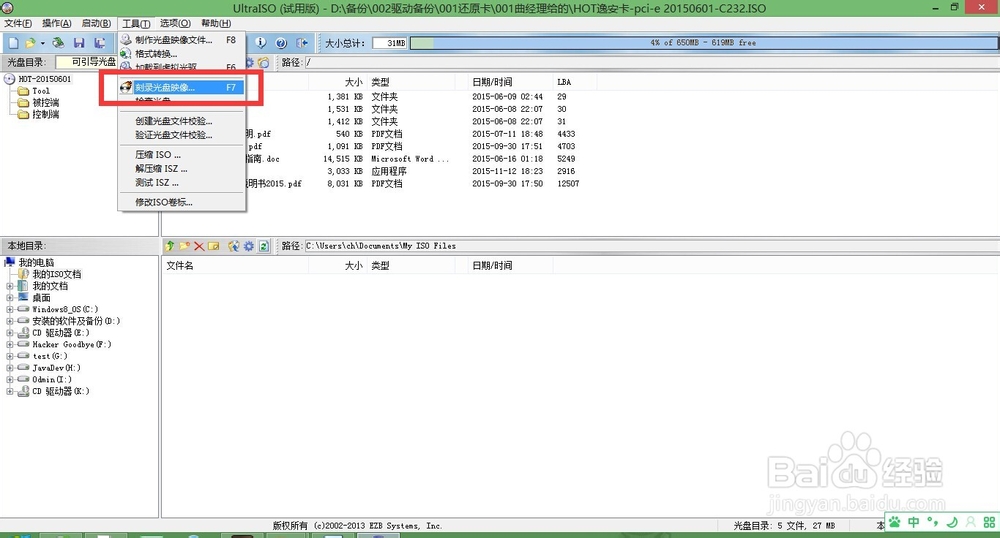Click the rename folder icon in local toolbar
The height and width of the screenshot is (538, 1000).
(214, 246)
